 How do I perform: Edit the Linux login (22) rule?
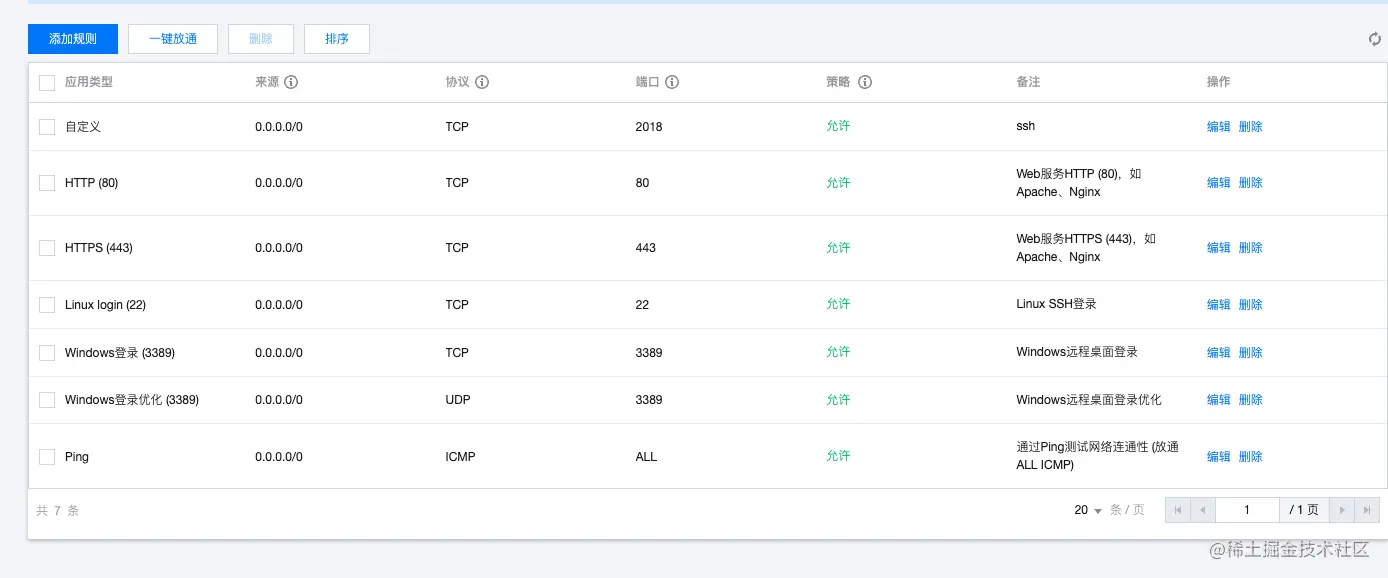click(x=1219, y=304)
